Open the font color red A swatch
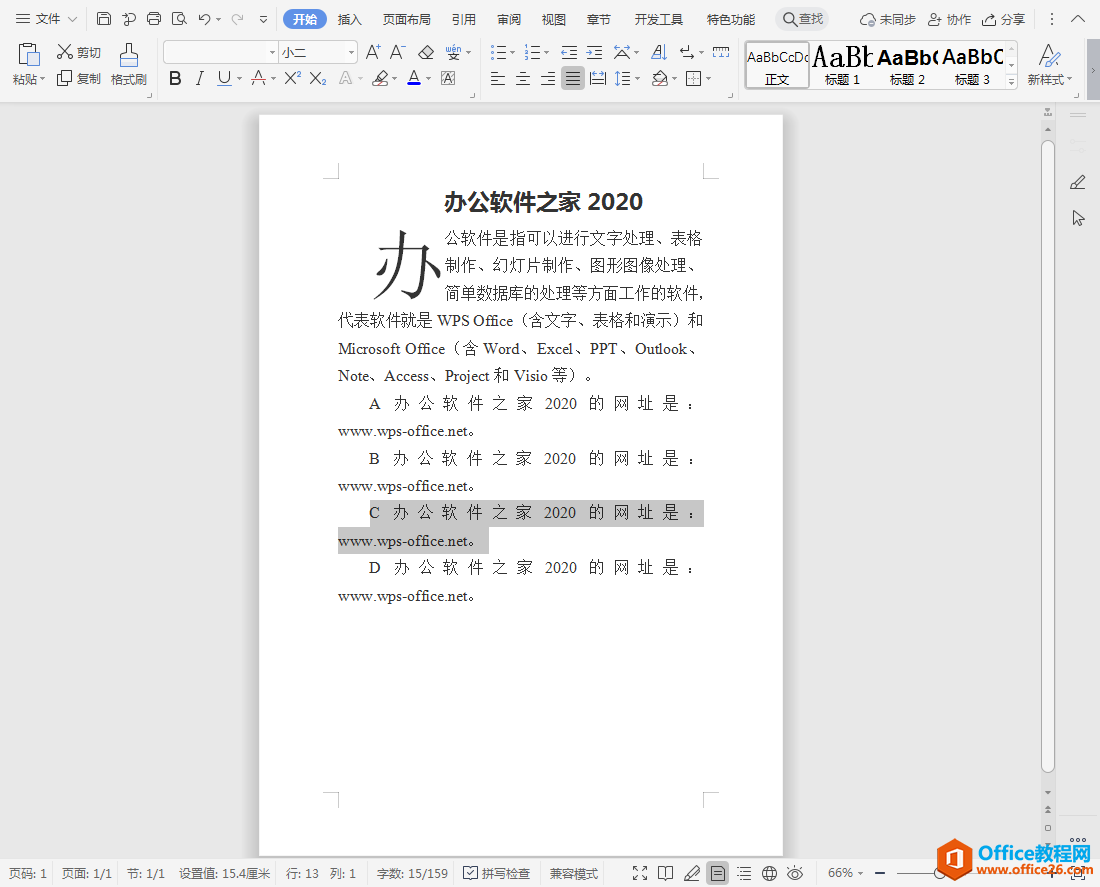Viewport: 1100px width, 887px height. pyautogui.click(x=414, y=78)
